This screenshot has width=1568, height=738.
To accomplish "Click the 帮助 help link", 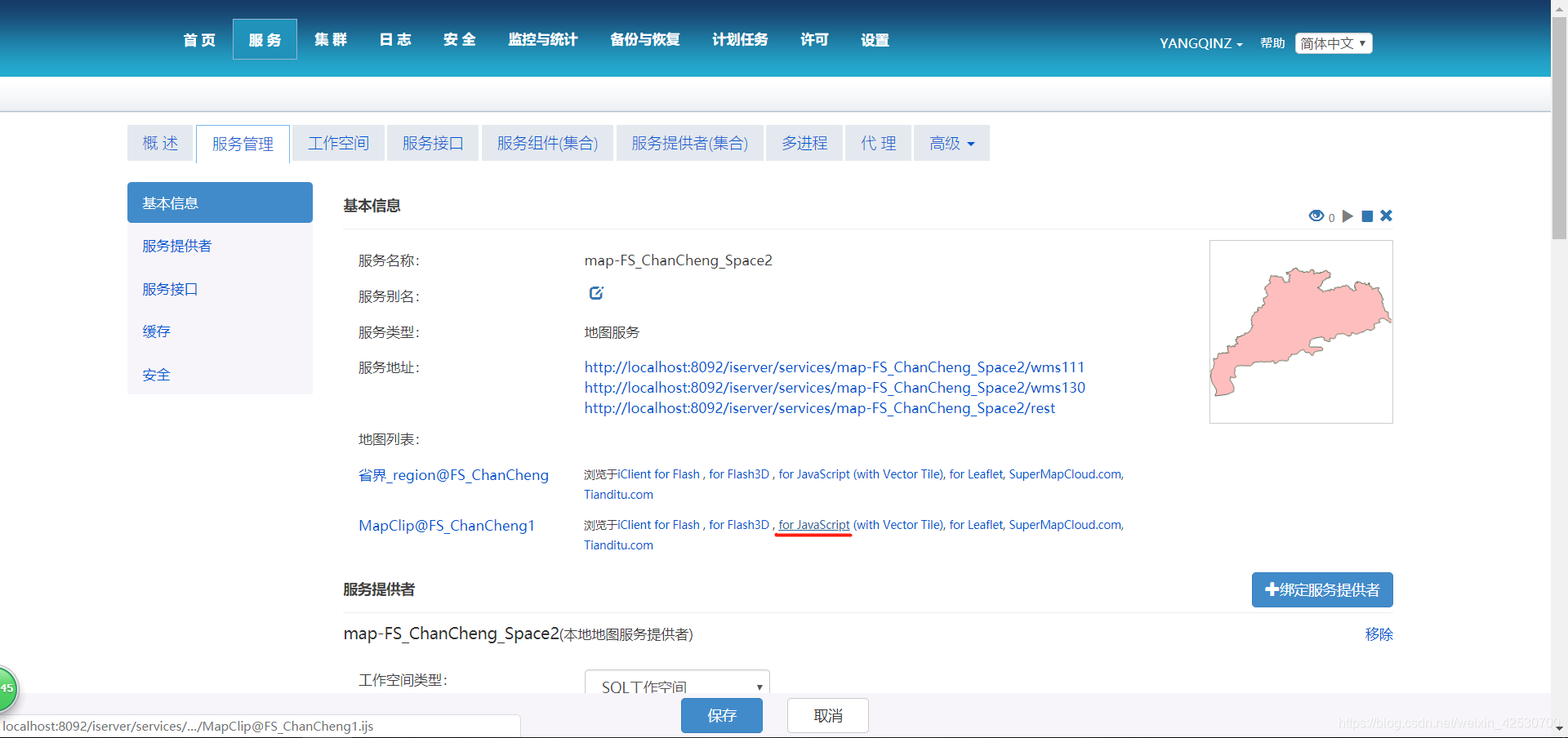I will coord(1272,43).
